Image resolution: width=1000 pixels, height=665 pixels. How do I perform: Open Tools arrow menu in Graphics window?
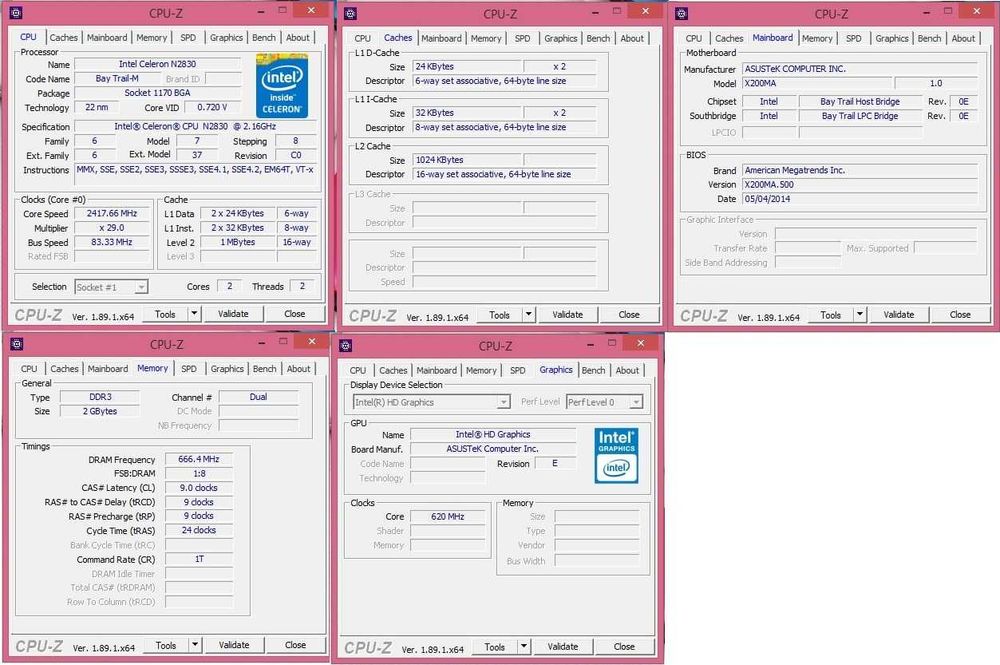[x=524, y=647]
